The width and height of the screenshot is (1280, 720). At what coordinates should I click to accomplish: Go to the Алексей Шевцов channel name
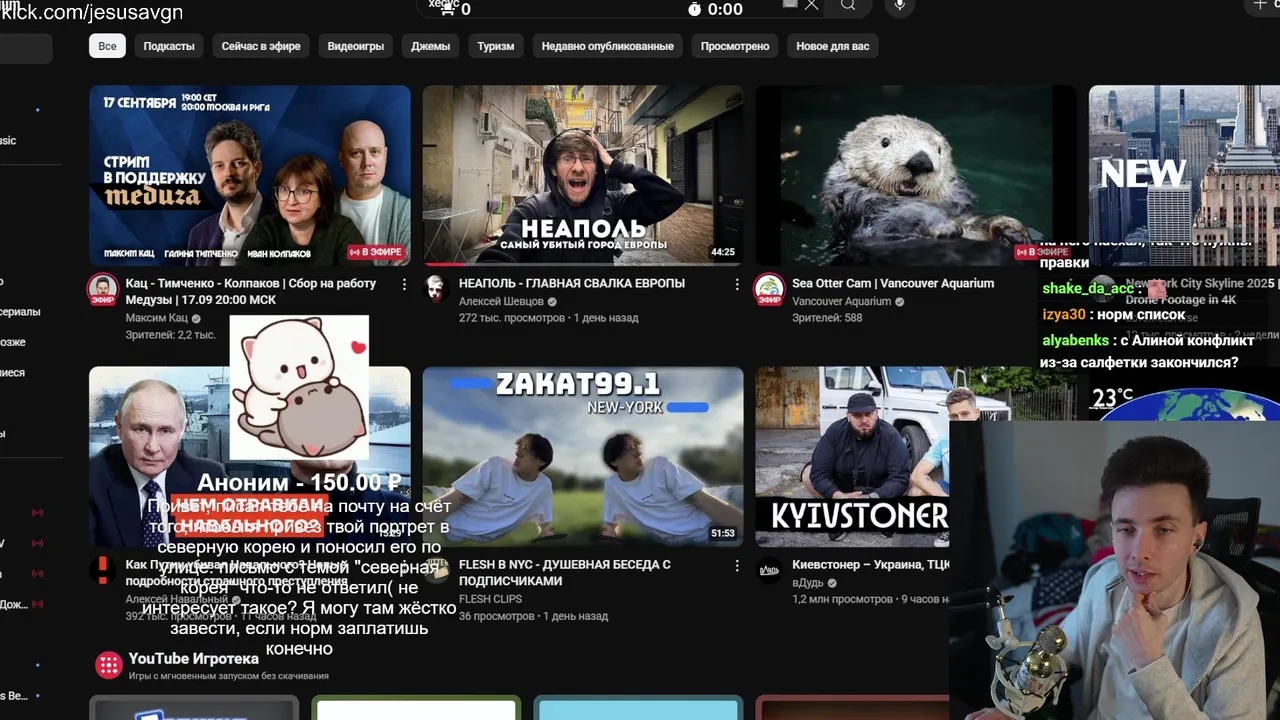pyautogui.click(x=501, y=301)
